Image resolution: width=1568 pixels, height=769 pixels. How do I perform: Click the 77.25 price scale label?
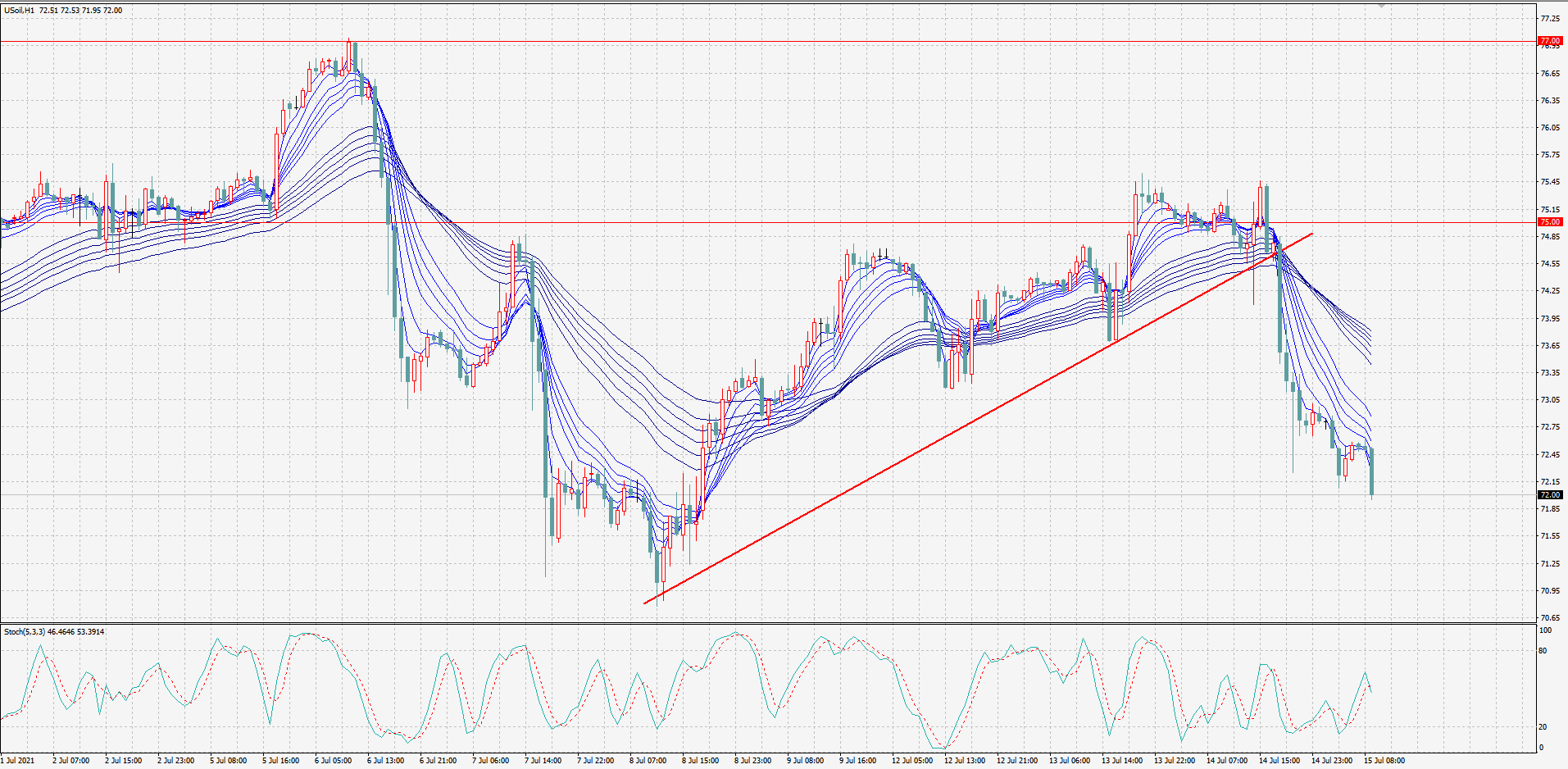pyautogui.click(x=1550, y=19)
